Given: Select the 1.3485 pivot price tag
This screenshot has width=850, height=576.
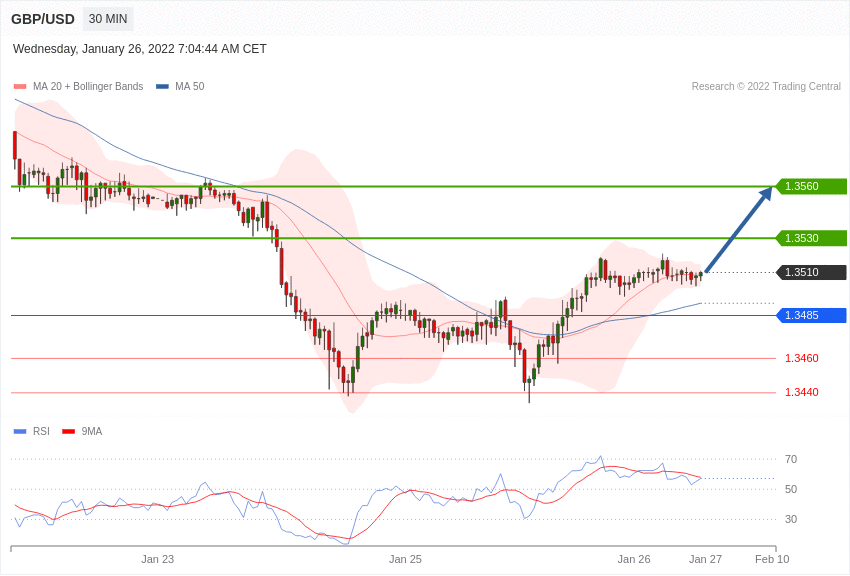Looking at the screenshot, I should click(811, 315).
